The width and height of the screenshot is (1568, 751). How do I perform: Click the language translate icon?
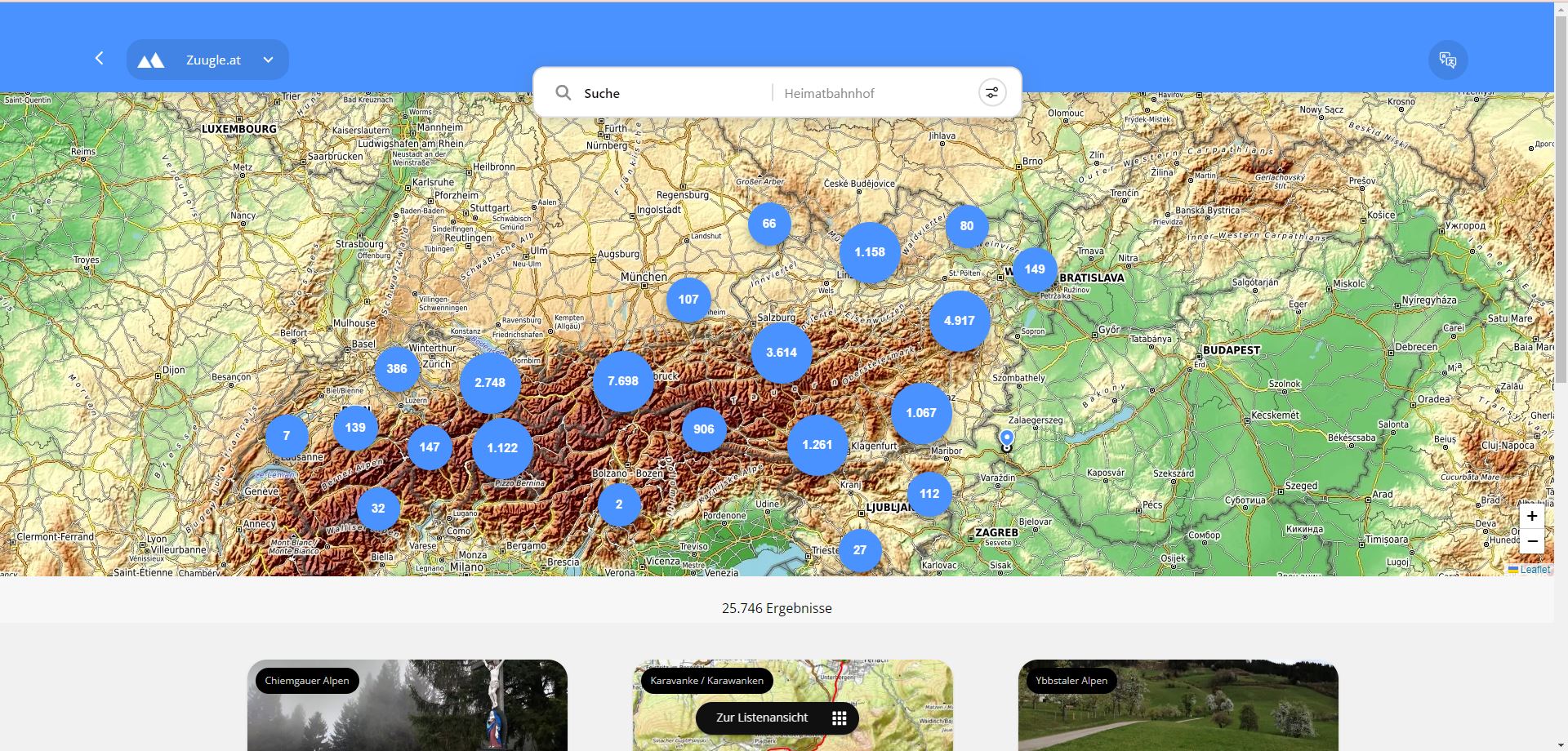pyautogui.click(x=1448, y=60)
